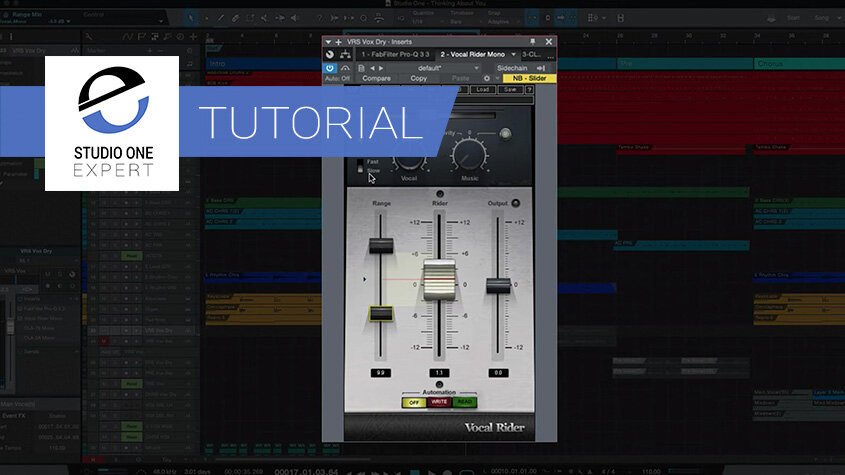
Task: Close the VRS Vox Dry inserts window
Action: (x=549, y=42)
